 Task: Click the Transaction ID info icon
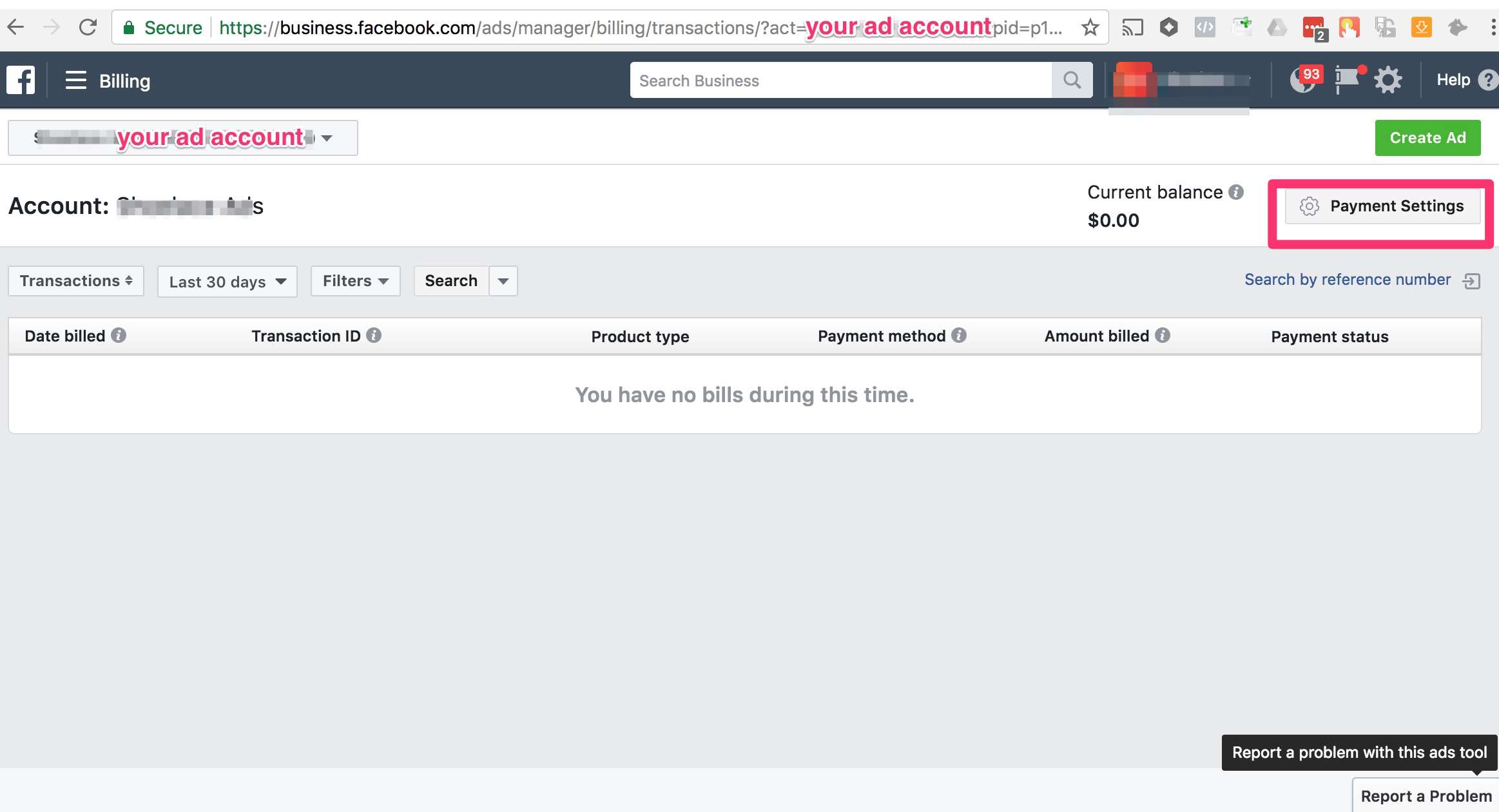[x=374, y=335]
